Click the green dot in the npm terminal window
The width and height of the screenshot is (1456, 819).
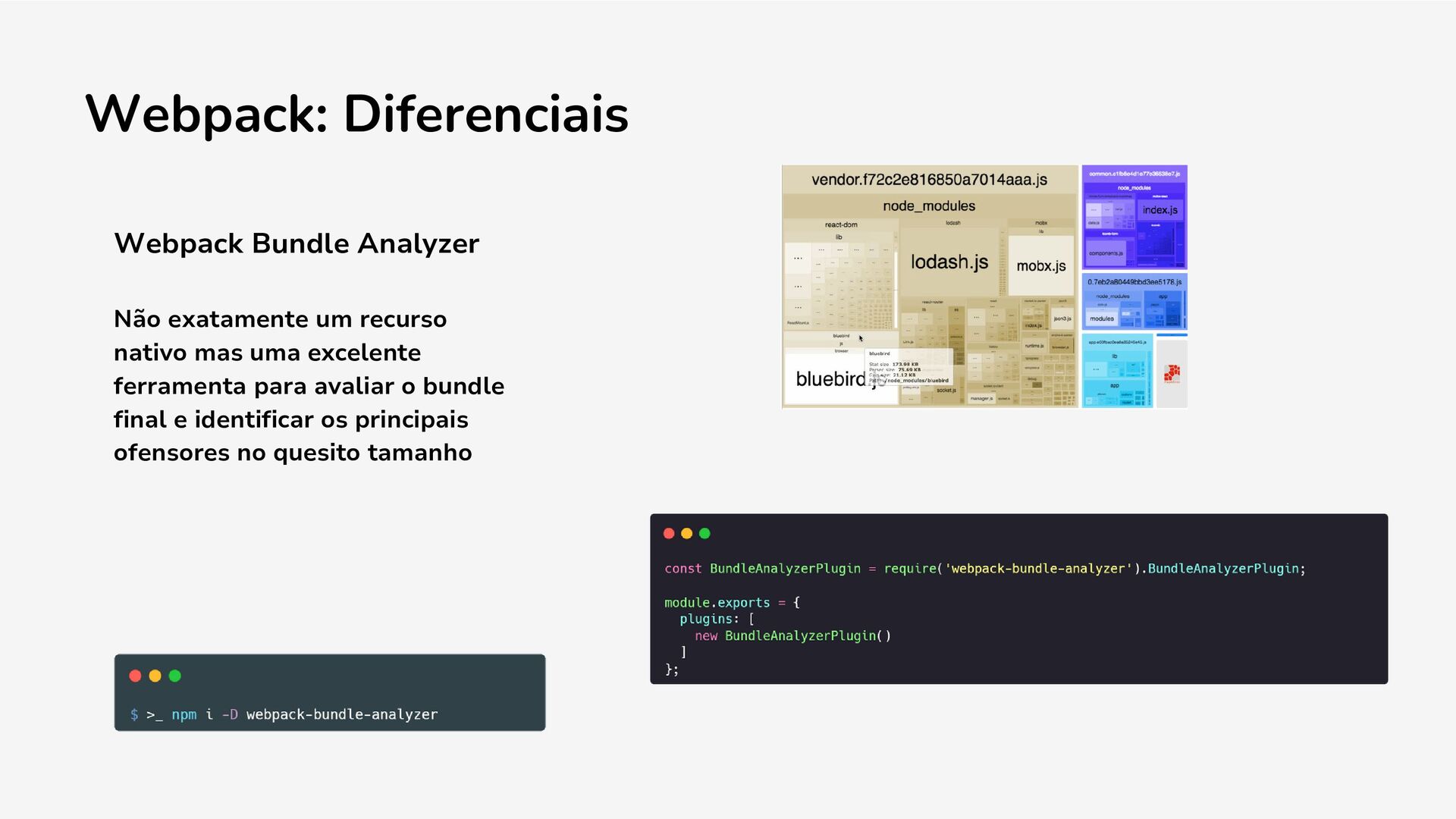tap(174, 676)
